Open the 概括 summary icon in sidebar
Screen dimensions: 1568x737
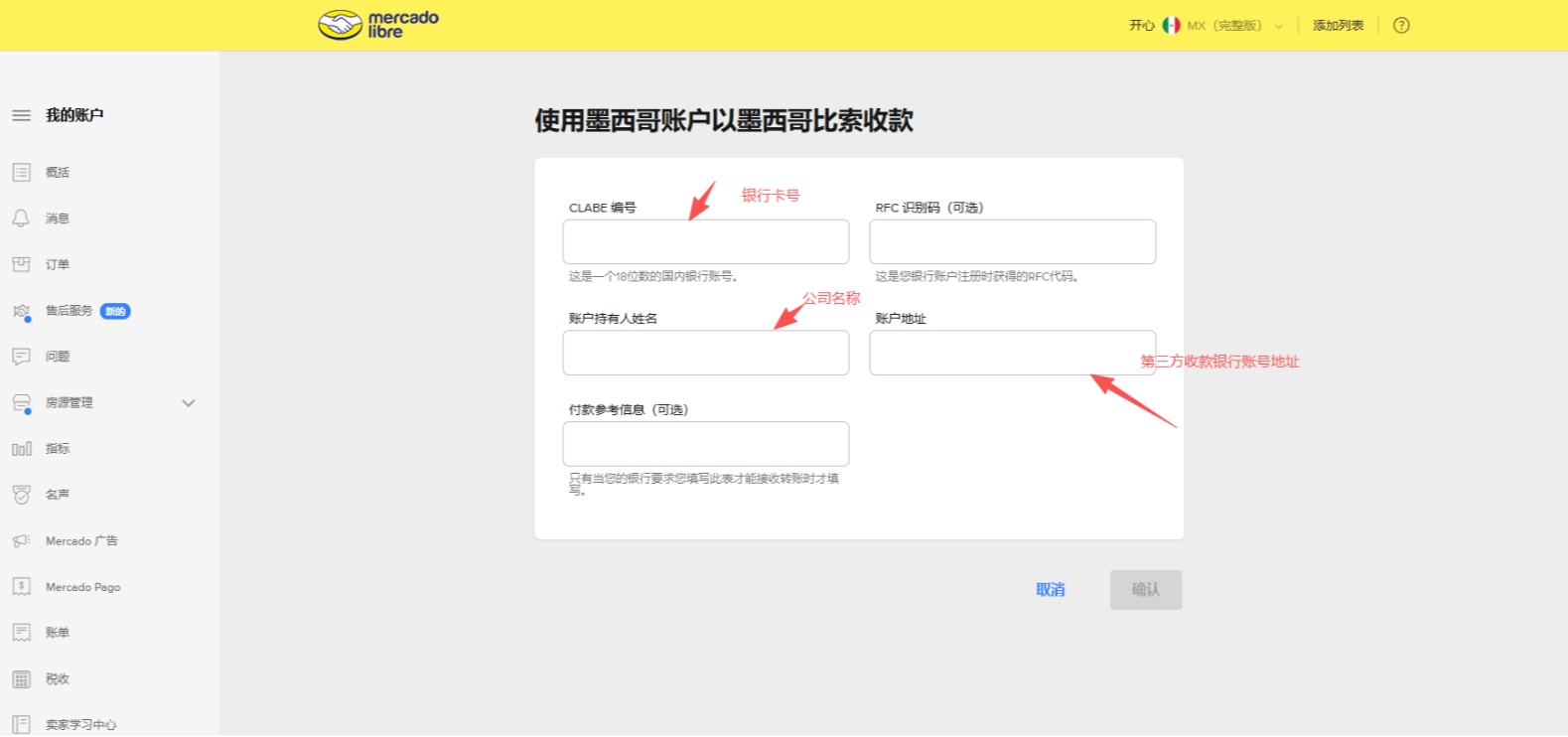click(21, 173)
